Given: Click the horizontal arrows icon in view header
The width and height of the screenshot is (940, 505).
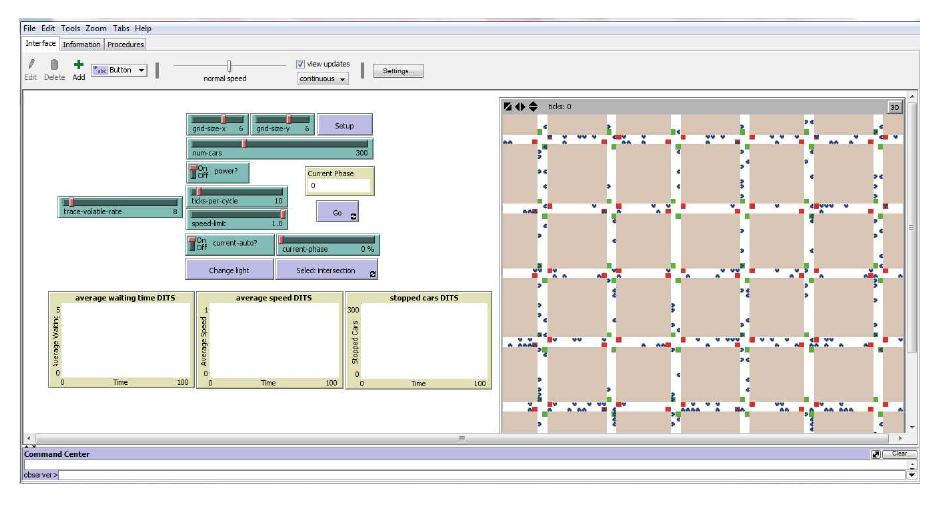Looking at the screenshot, I should (x=520, y=107).
